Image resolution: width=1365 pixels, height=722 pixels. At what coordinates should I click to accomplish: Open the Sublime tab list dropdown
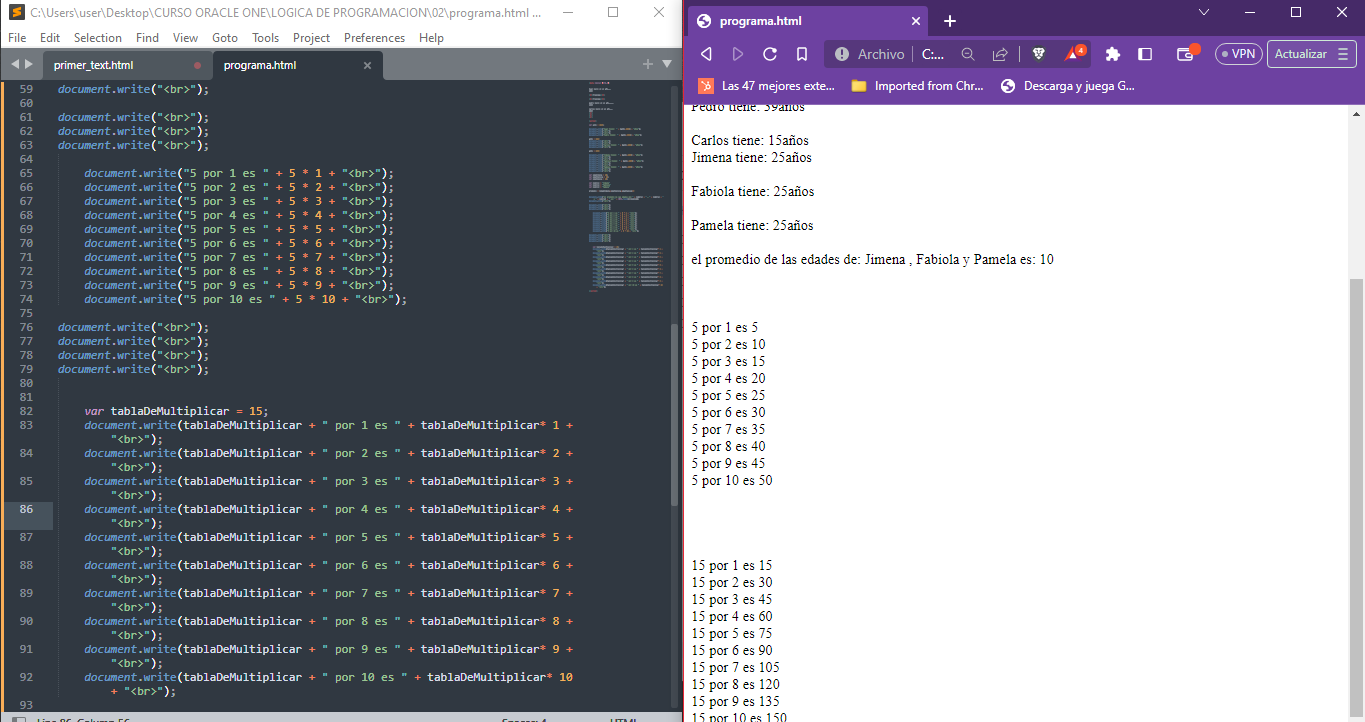click(667, 64)
